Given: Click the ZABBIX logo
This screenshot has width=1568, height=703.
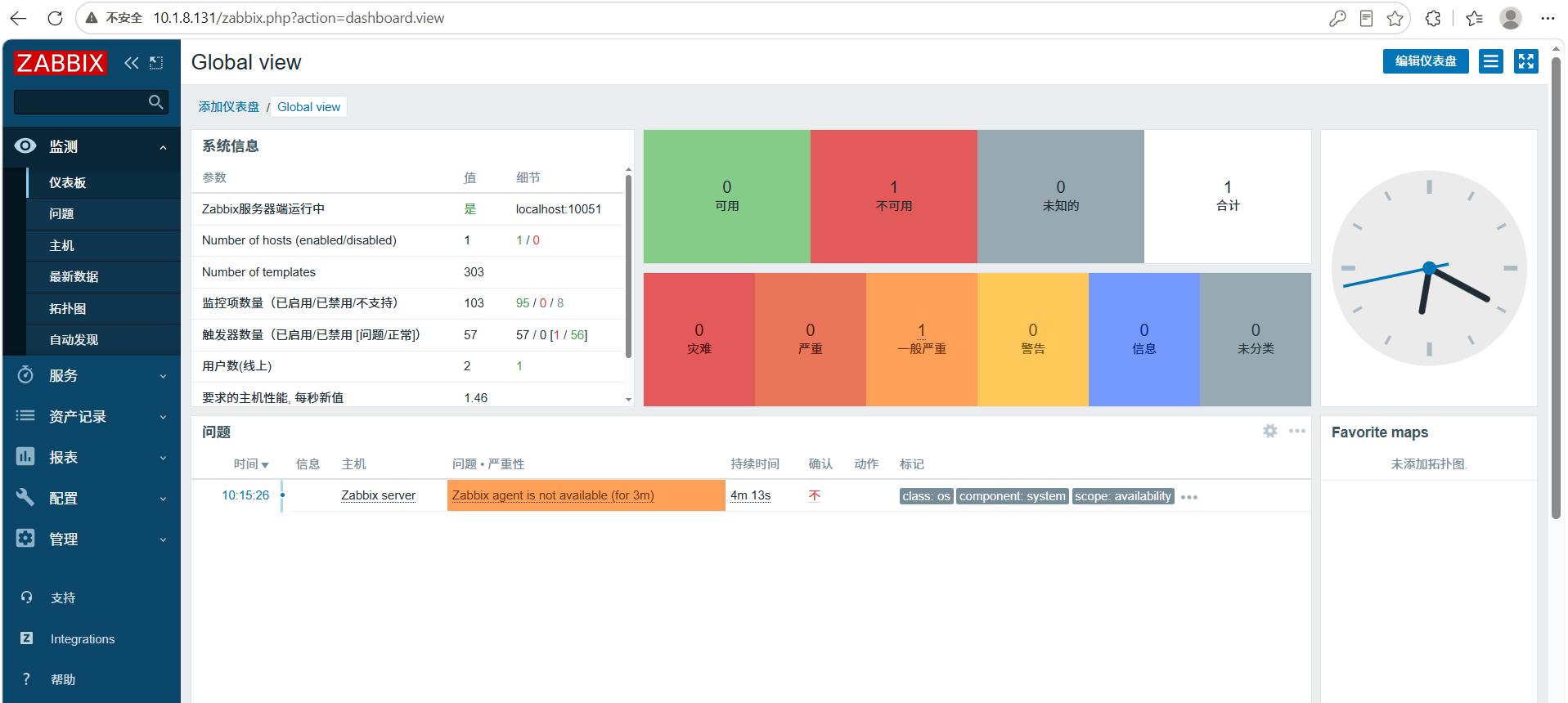Looking at the screenshot, I should (61, 63).
